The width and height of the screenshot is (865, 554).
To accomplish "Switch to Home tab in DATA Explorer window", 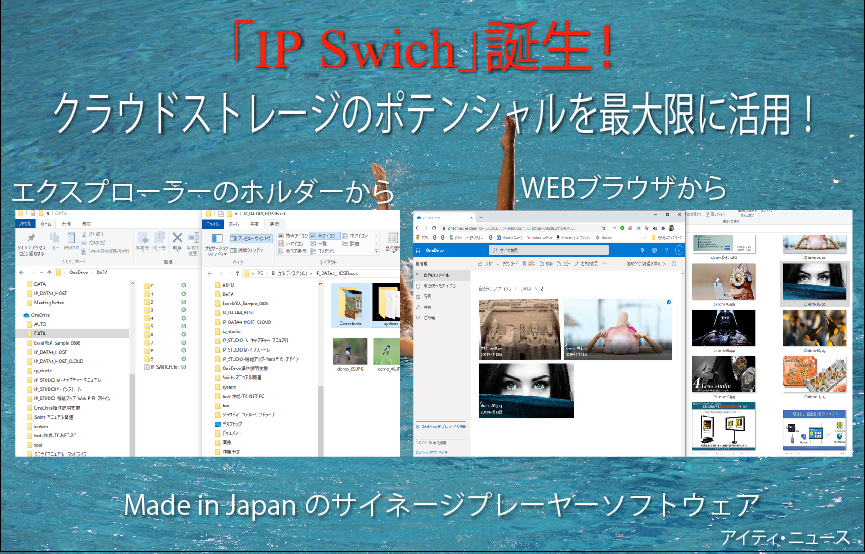I will (x=45, y=224).
